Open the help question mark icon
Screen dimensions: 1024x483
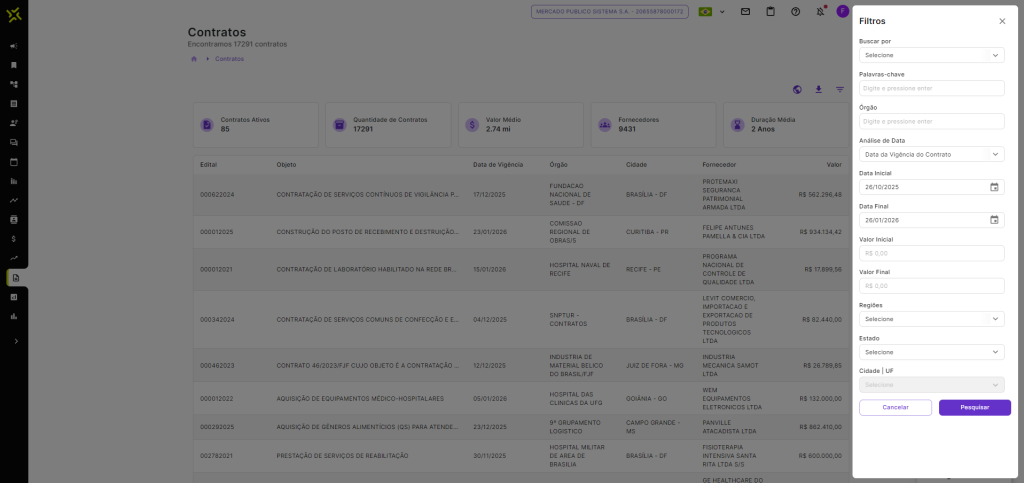795,11
